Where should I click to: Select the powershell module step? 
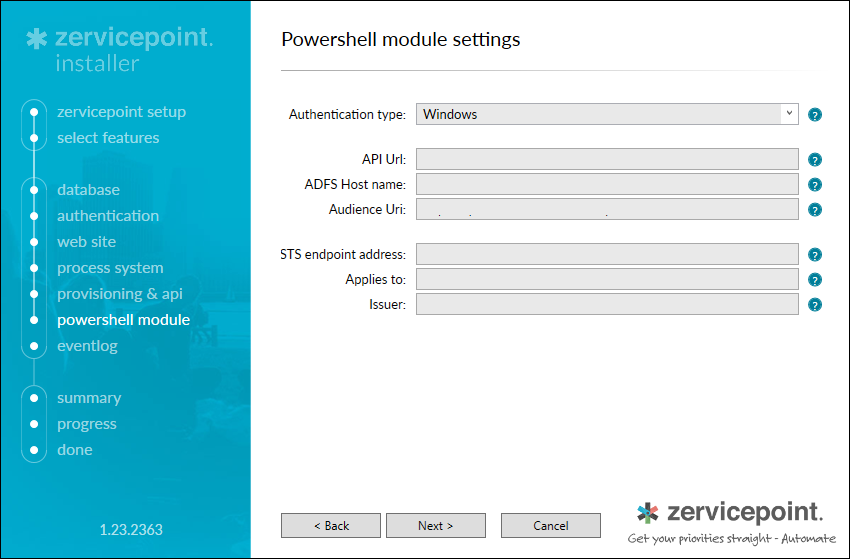[124, 320]
